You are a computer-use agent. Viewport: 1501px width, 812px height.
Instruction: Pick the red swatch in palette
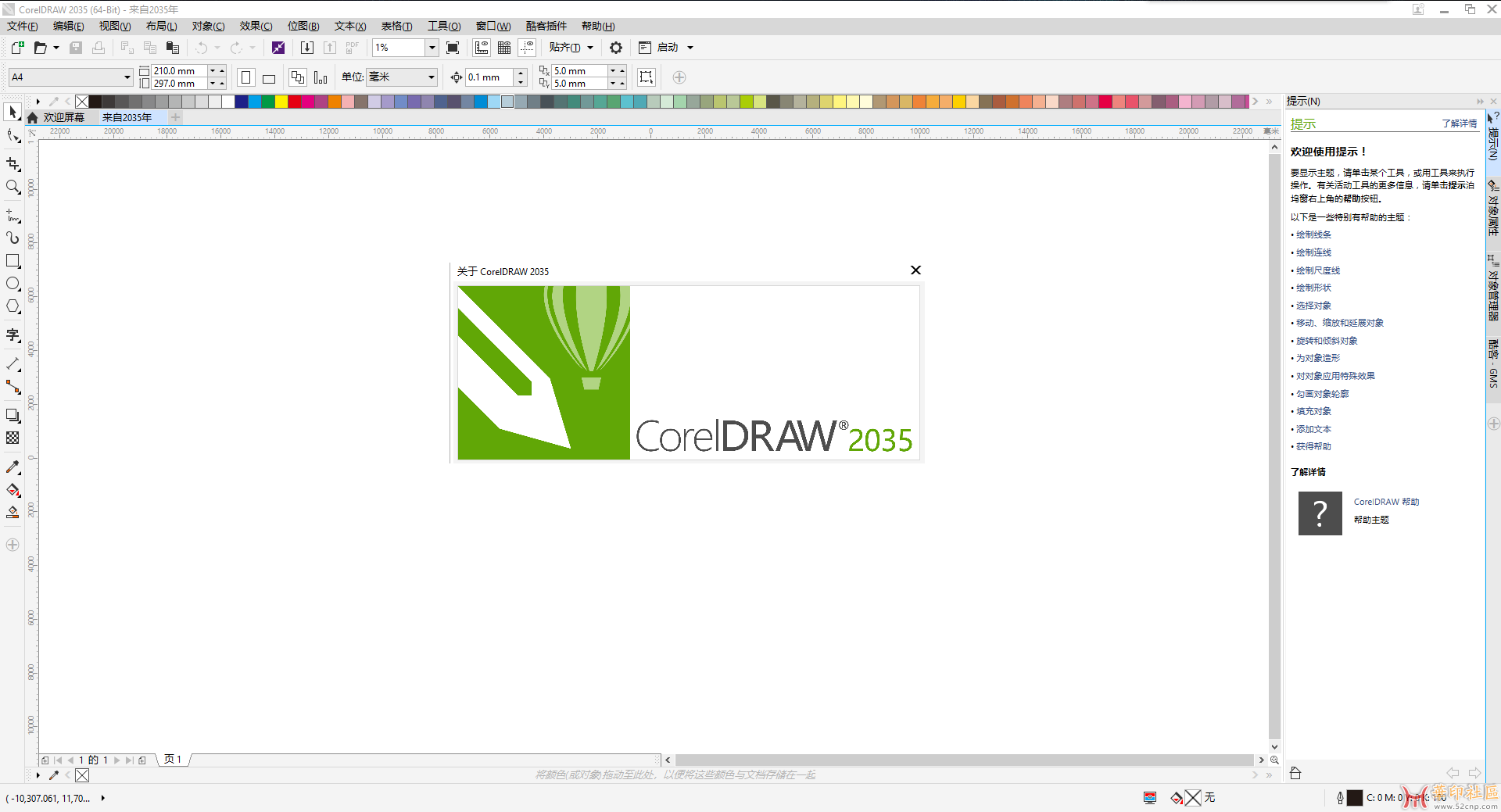tap(294, 102)
